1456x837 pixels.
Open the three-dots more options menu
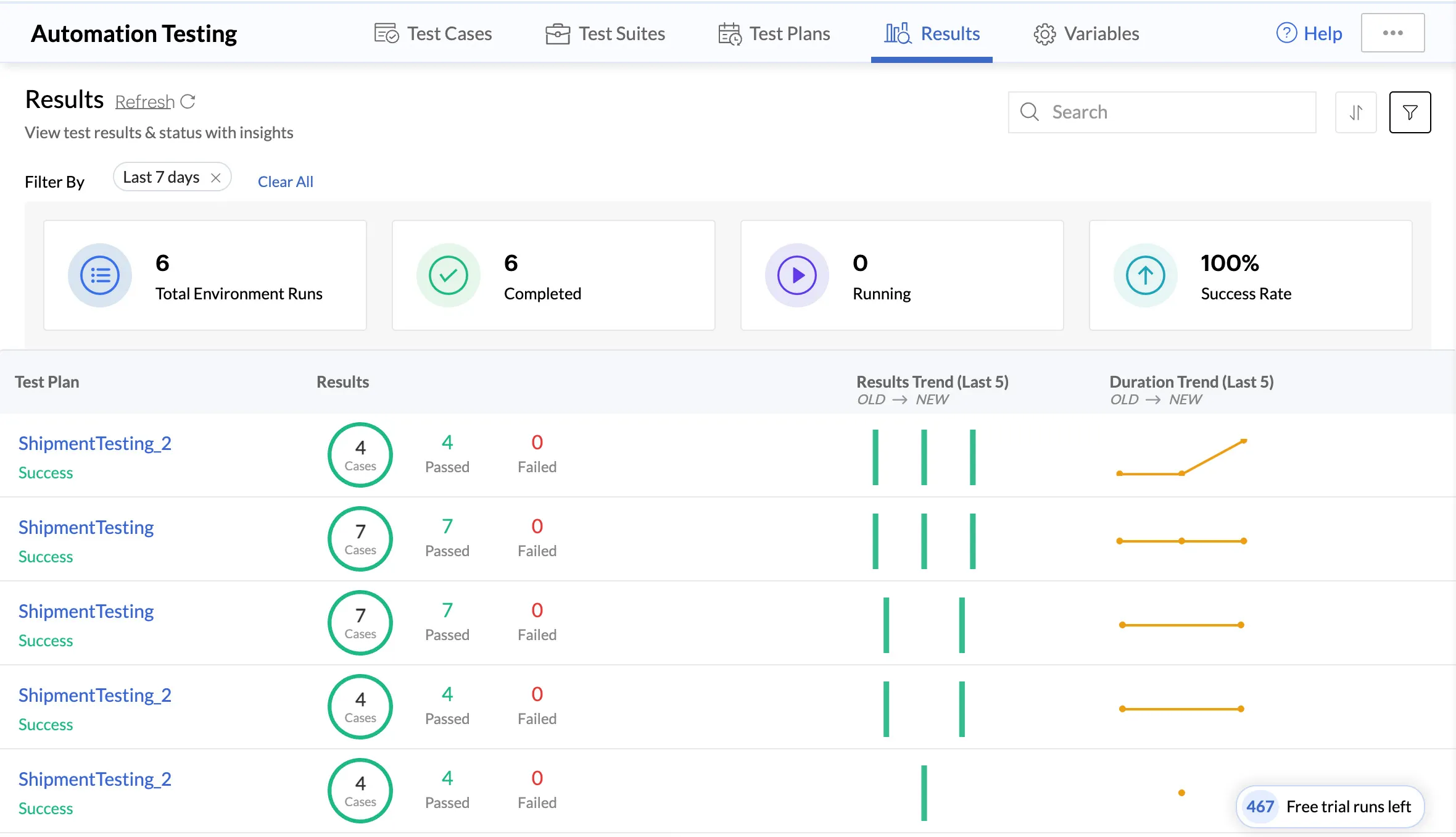click(1392, 33)
